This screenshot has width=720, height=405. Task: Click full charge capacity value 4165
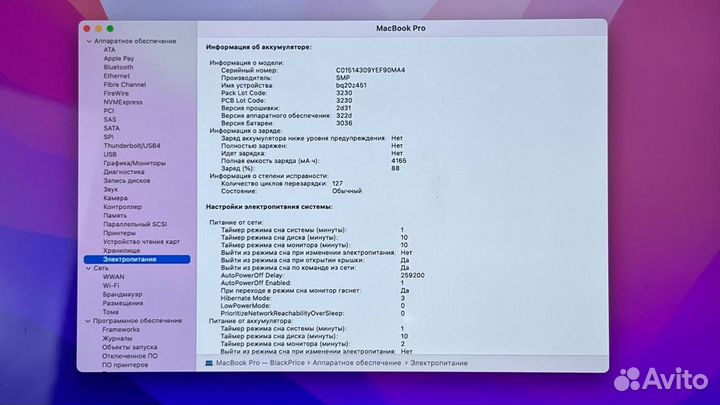(x=399, y=161)
